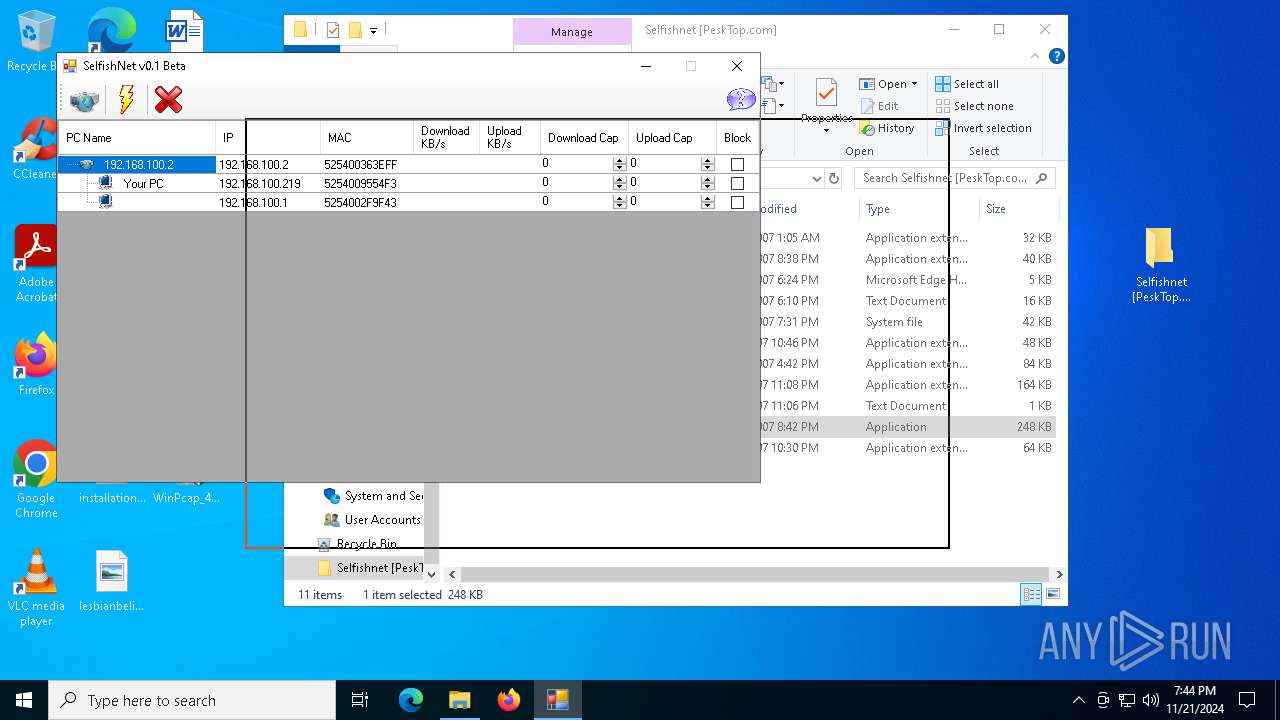The height and width of the screenshot is (720, 1280).
Task: Select the 248 KB Application file row
Action: [x=906, y=427]
